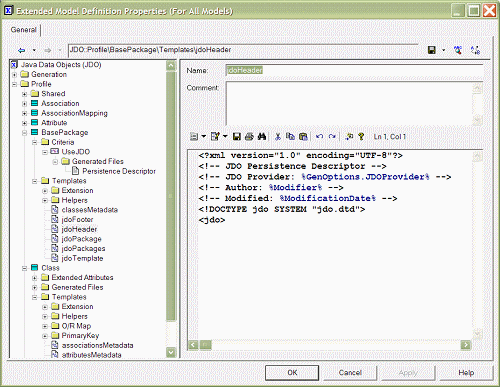Image resolution: width=500 pixels, height=387 pixels.
Task: Click the OK button
Action: 292,373
